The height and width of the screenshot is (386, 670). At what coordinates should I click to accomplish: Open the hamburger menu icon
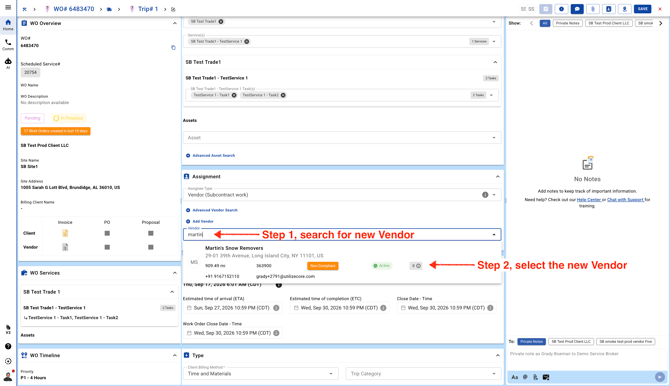[x=8, y=7]
